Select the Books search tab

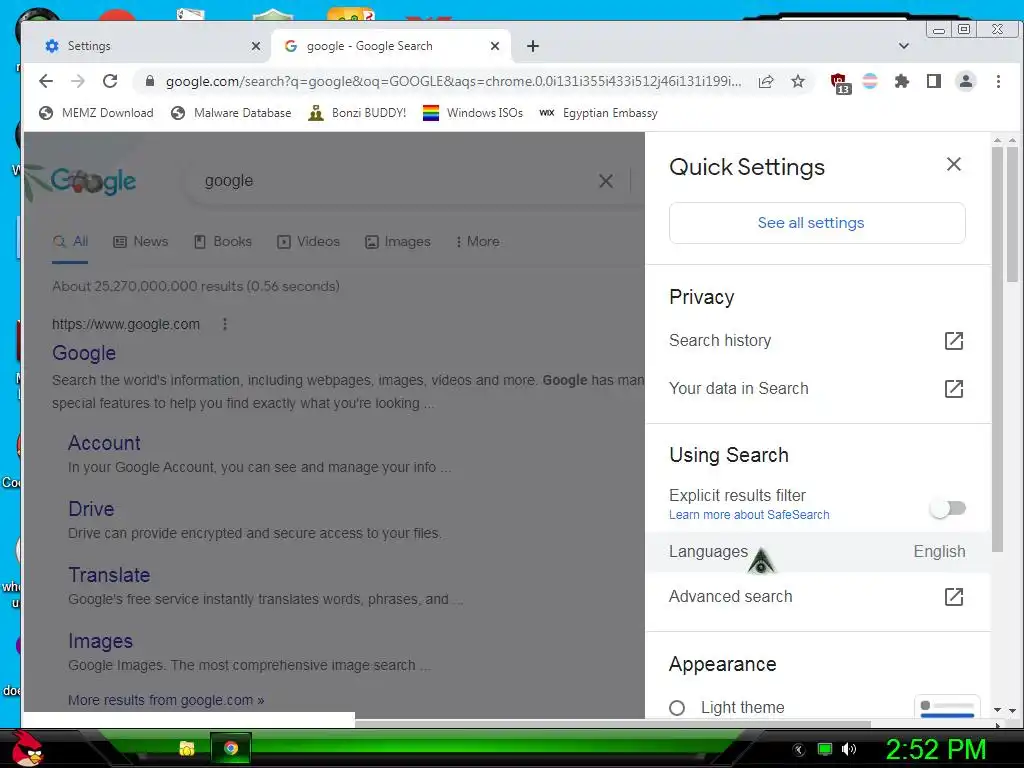pyautogui.click(x=223, y=242)
